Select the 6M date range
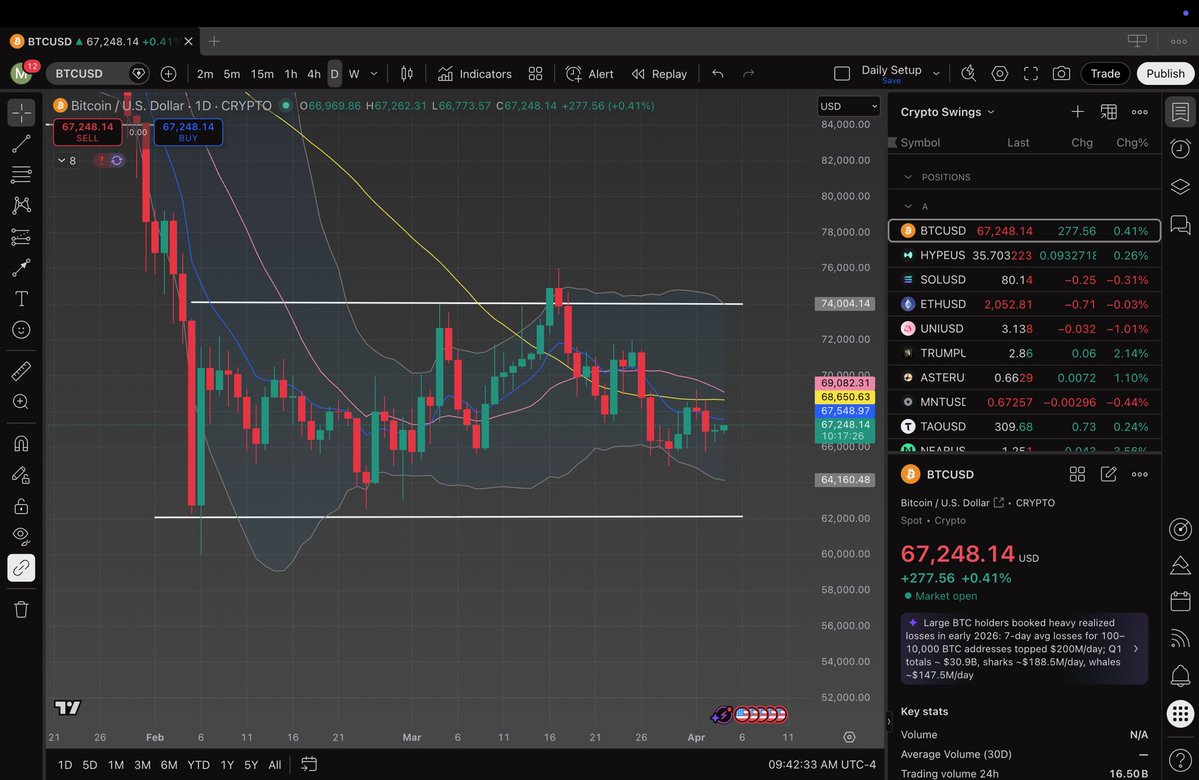 (x=169, y=765)
